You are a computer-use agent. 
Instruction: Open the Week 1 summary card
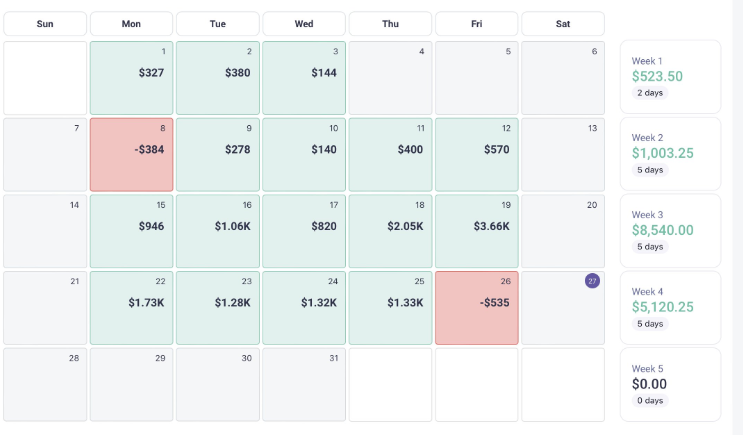coord(670,77)
